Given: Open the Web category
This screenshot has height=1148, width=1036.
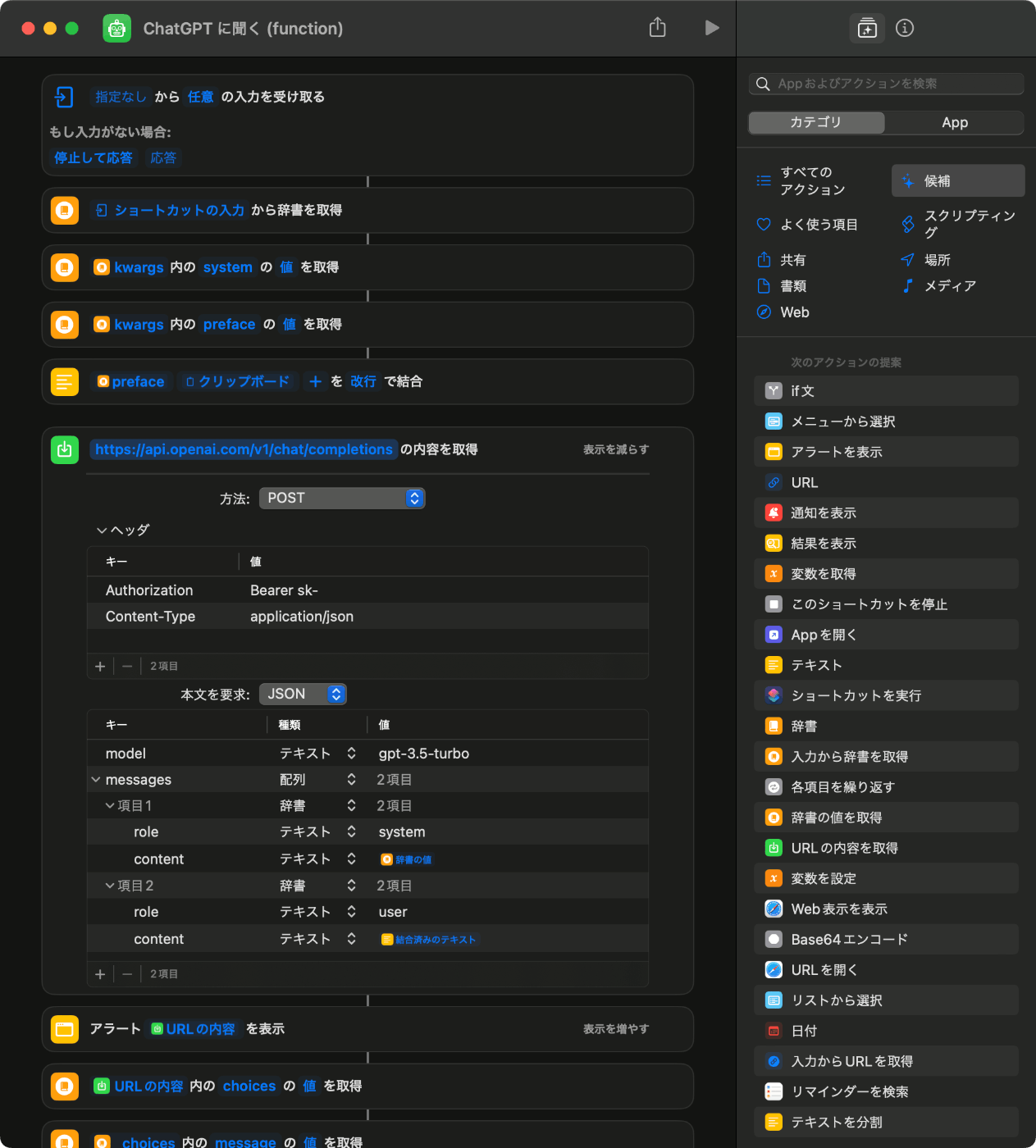Looking at the screenshot, I should pyautogui.click(x=783, y=312).
